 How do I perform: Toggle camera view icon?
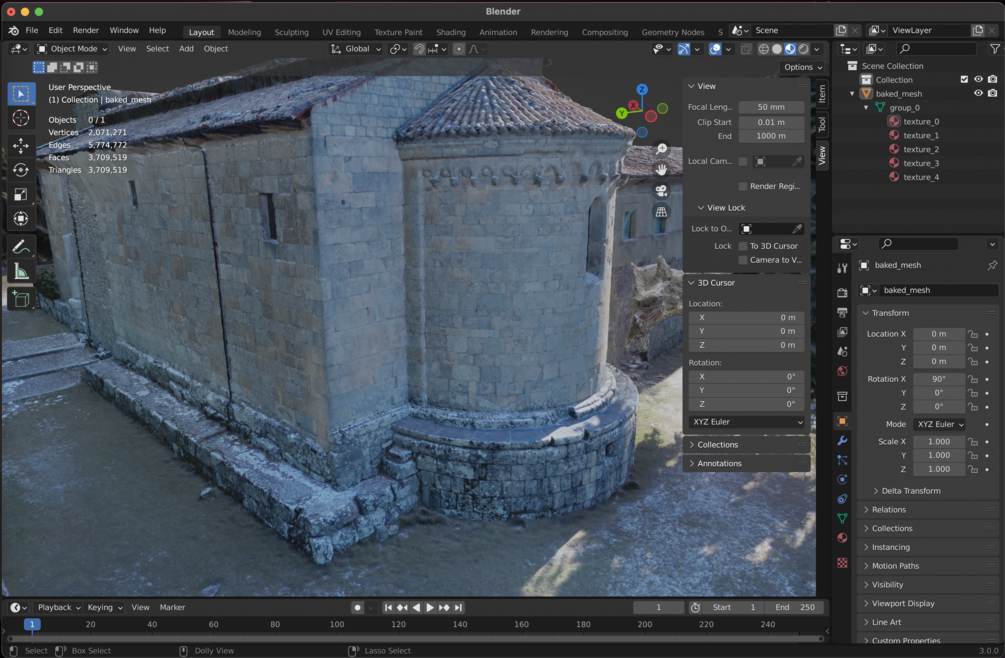(661, 191)
